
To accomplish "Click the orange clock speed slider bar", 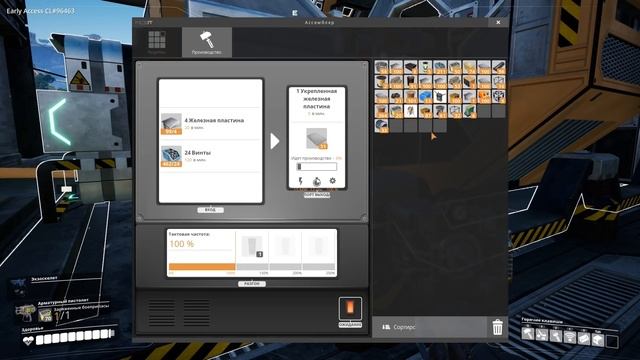I will (x=202, y=267).
